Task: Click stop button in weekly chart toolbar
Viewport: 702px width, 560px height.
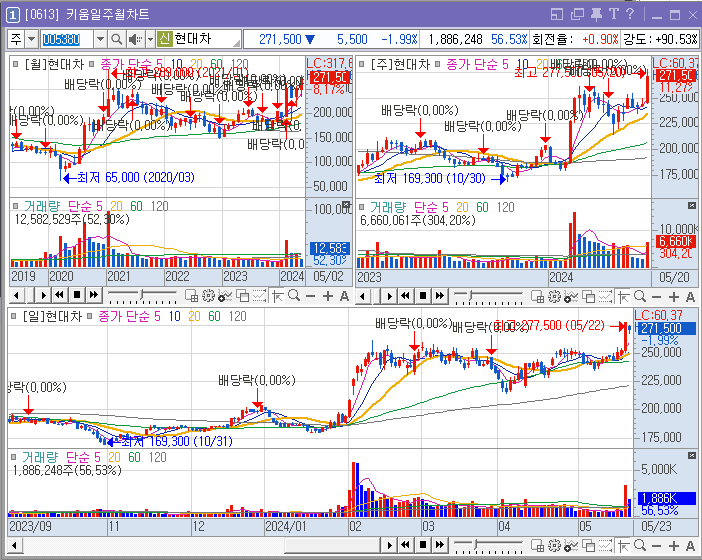Action: [423, 296]
